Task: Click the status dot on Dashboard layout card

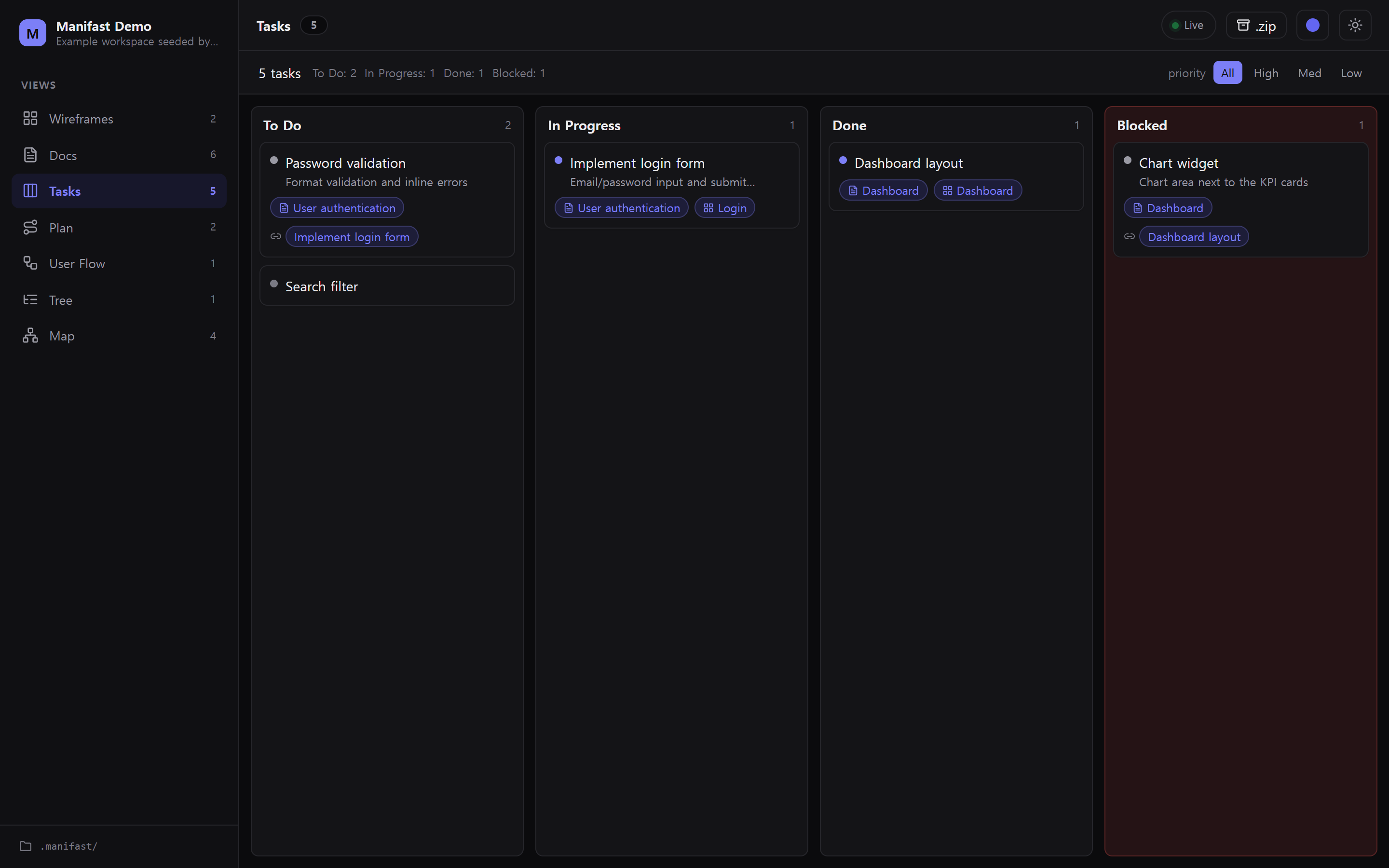Action: click(x=843, y=160)
